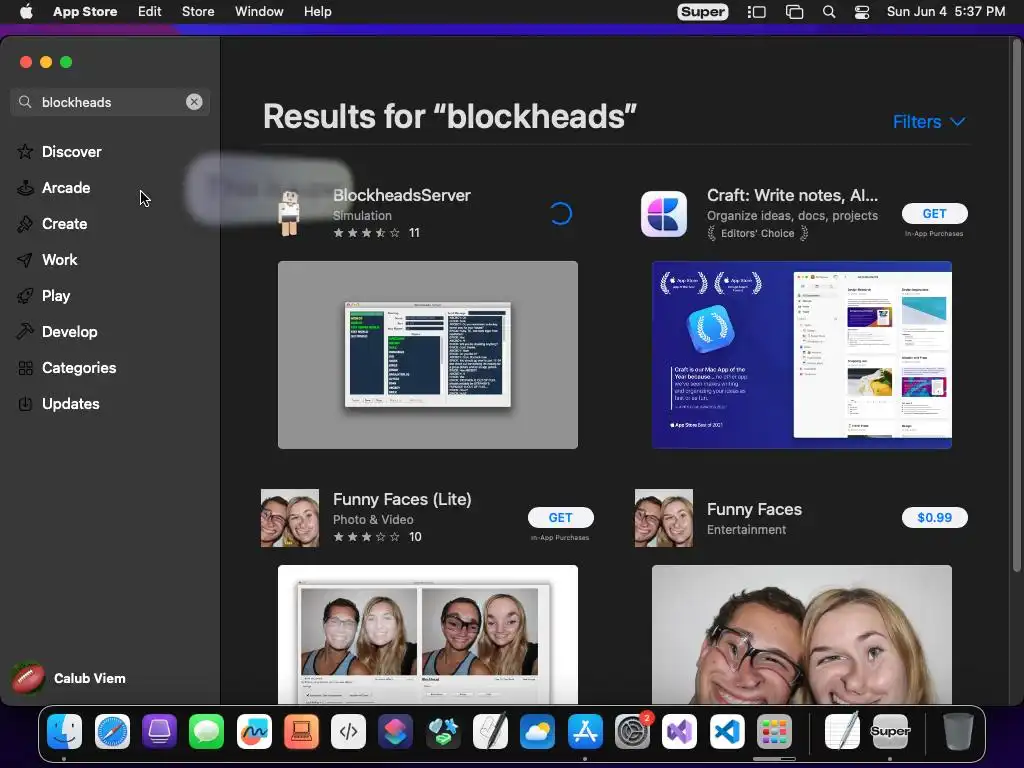Open the Help menu
This screenshot has height=768, width=1024.
pos(317,12)
